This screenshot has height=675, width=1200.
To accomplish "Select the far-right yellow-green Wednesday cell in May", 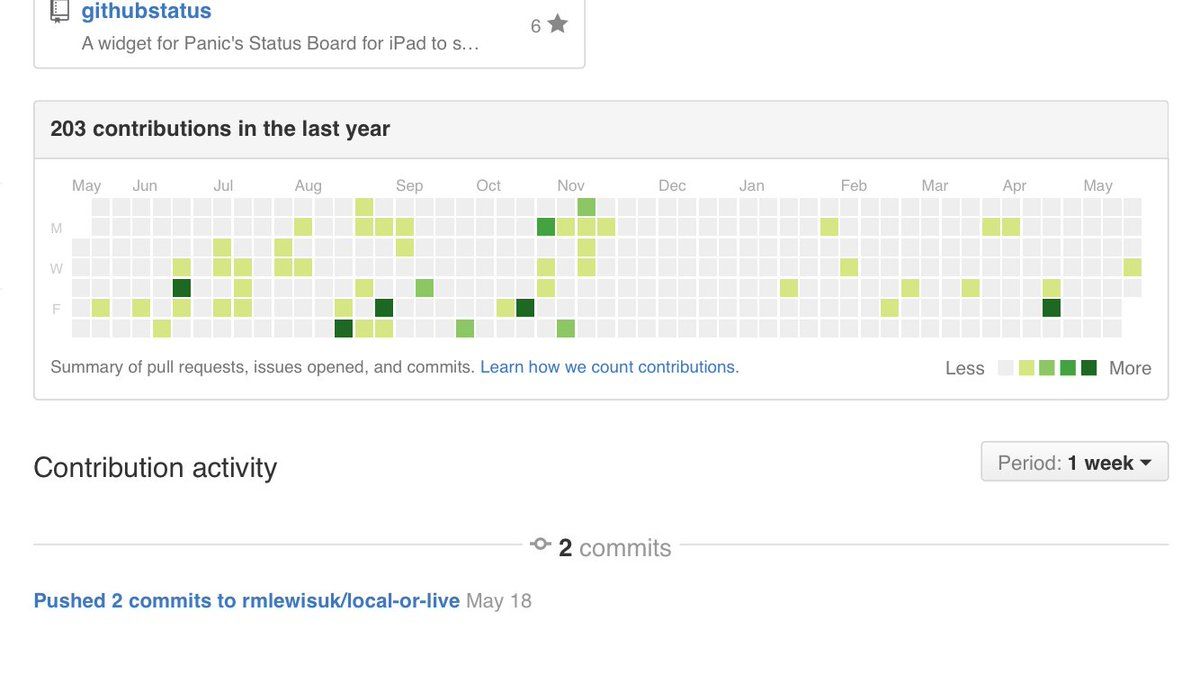I will point(1132,267).
